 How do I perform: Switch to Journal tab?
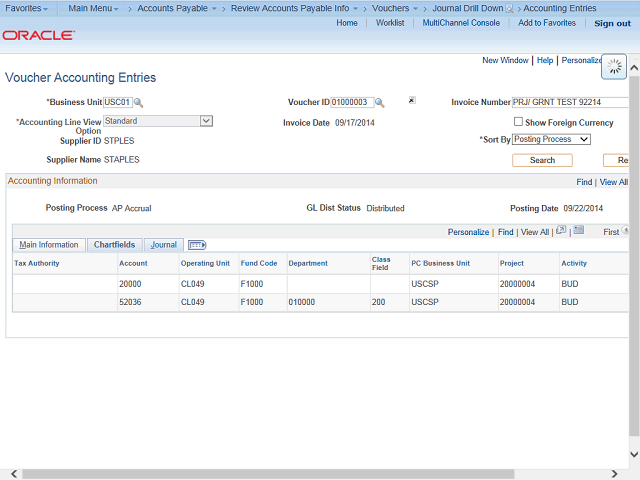[163, 245]
